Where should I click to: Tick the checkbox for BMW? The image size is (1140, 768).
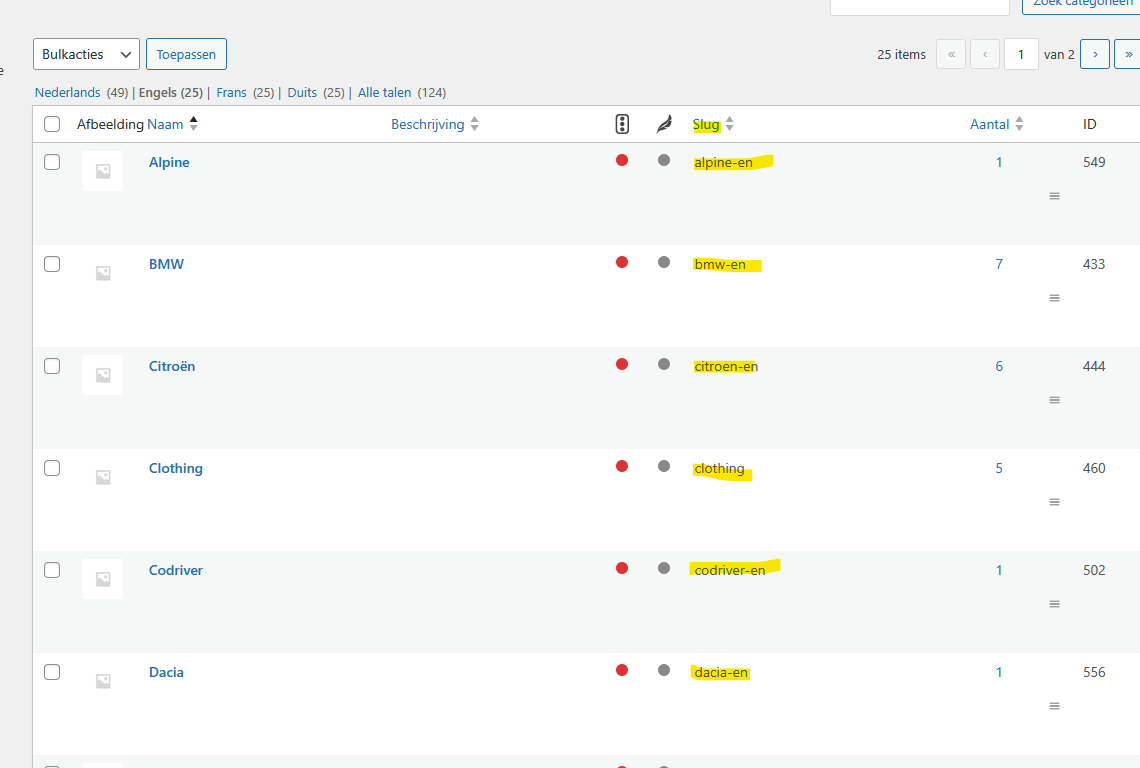(52, 264)
